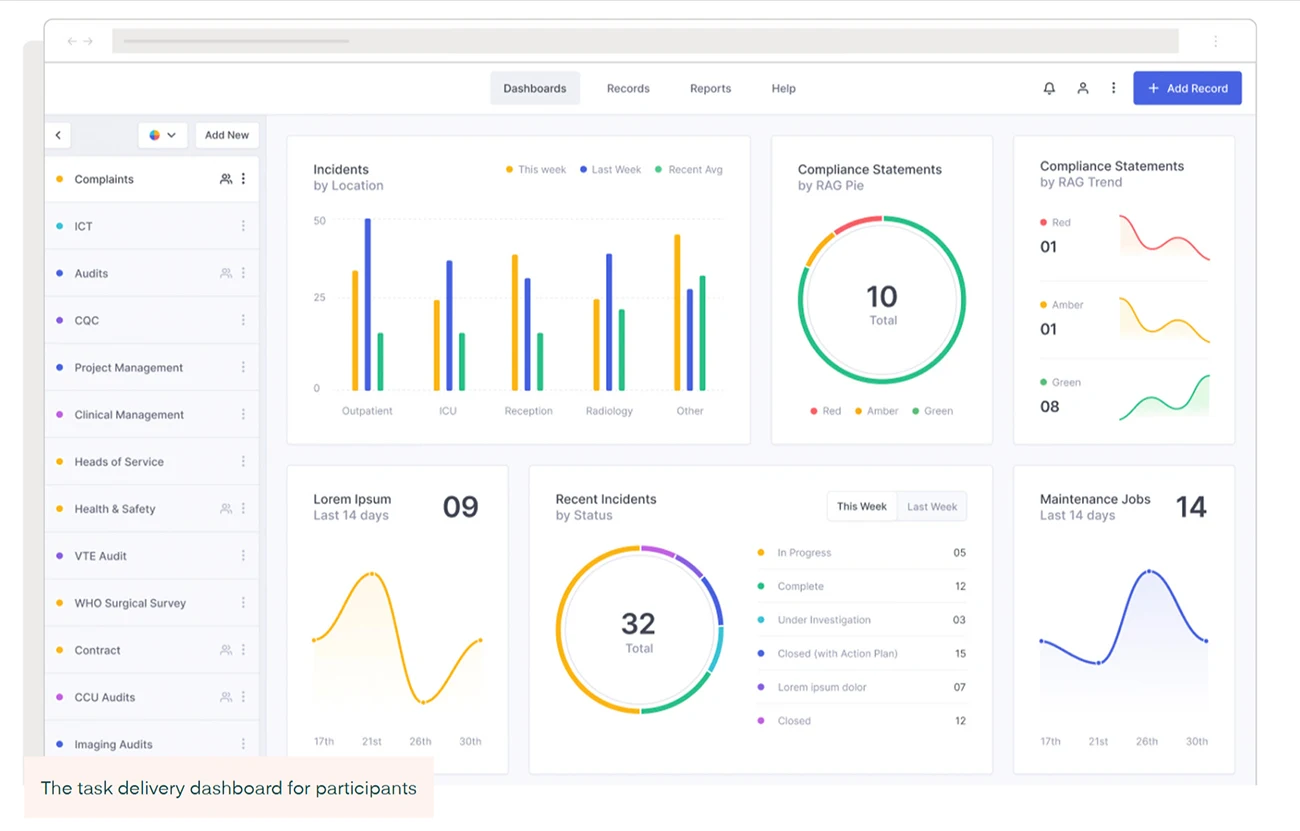Open the Complaints users icon

pyautogui.click(x=226, y=179)
